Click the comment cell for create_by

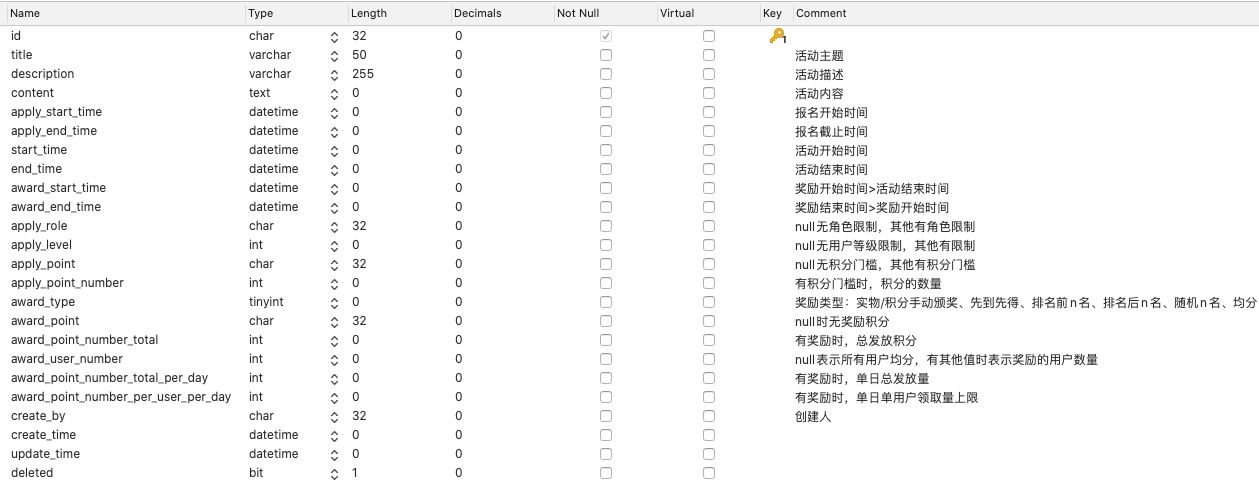[1026, 416]
